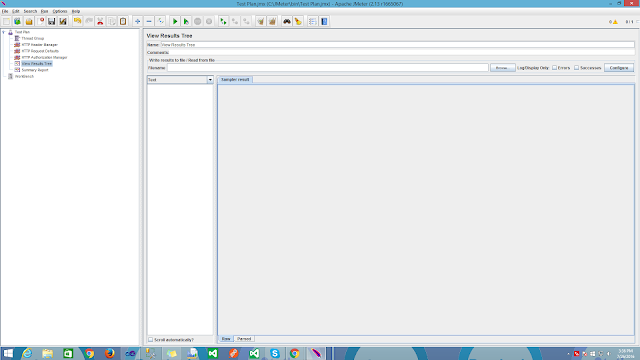The image size is (640, 360).
Task: Click the Toggle enable/disable icon
Action: click(160, 21)
